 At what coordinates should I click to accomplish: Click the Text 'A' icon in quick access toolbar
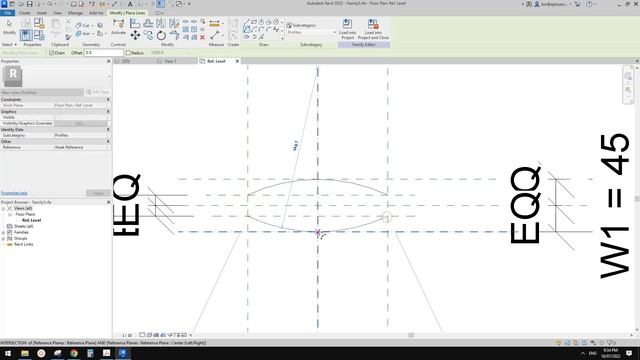130,4
